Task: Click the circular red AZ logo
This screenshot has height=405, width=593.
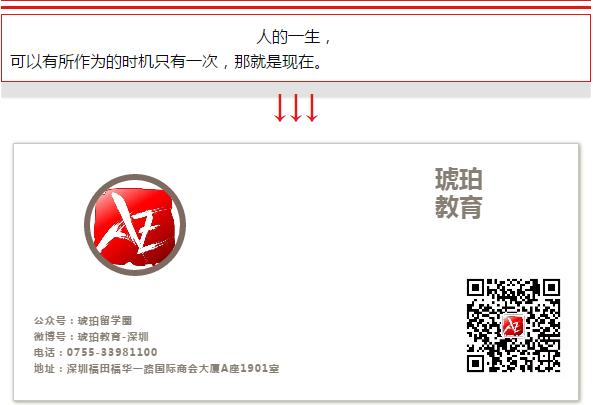Action: coord(135,225)
